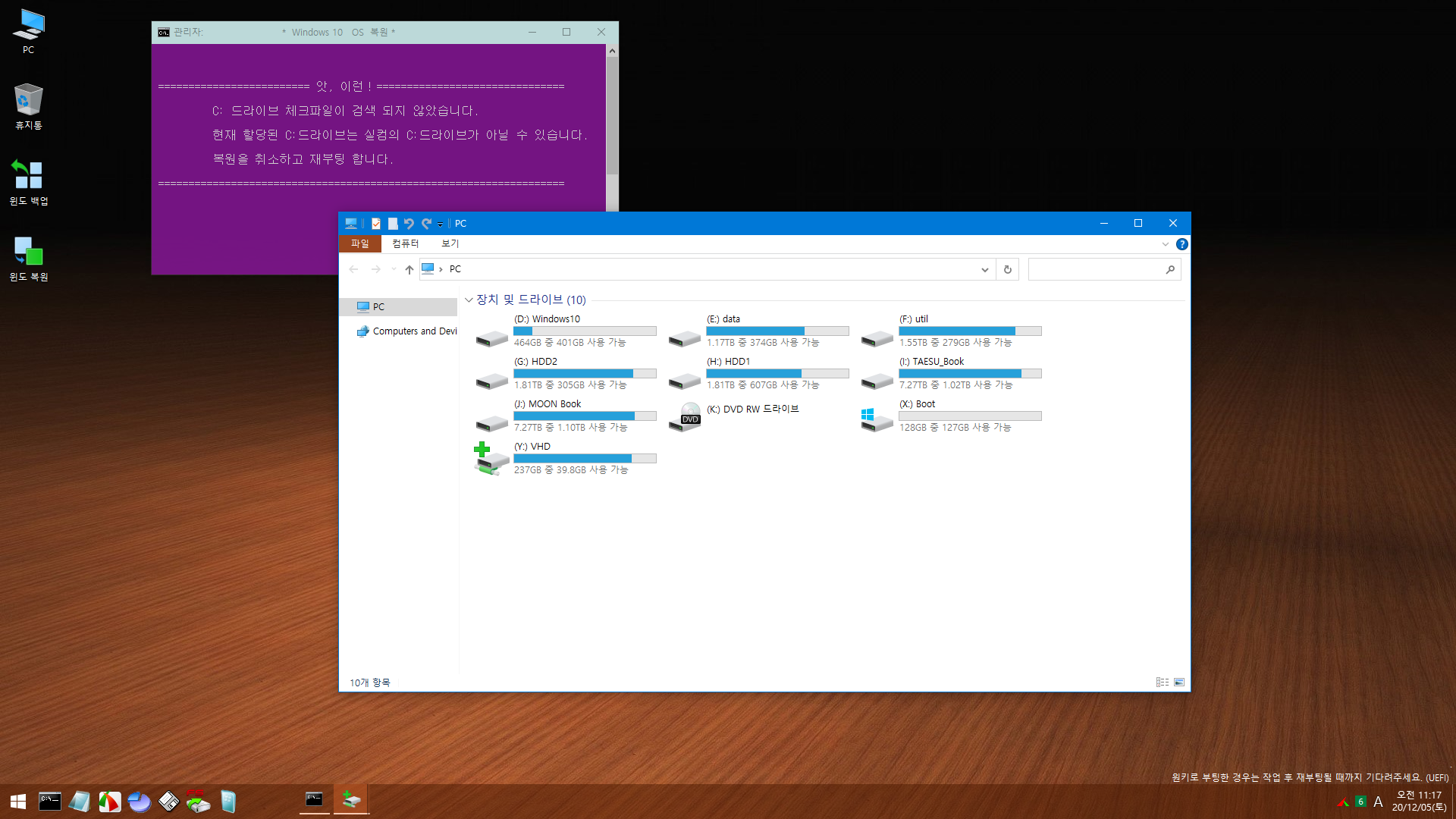
Task: Select Computers and Devices in navigation pane
Action: 406,331
